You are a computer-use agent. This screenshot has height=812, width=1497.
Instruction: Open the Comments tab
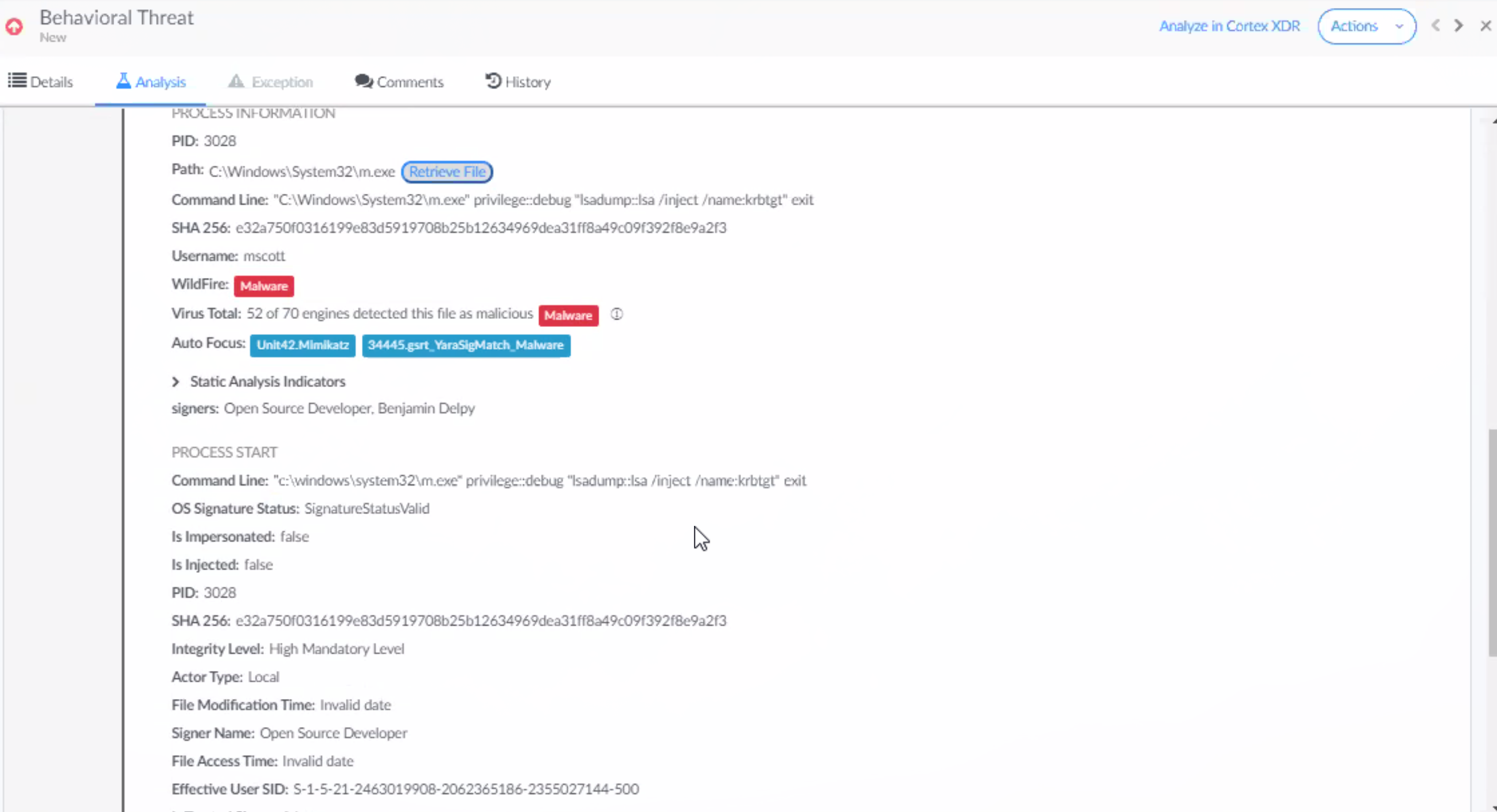pyautogui.click(x=399, y=82)
